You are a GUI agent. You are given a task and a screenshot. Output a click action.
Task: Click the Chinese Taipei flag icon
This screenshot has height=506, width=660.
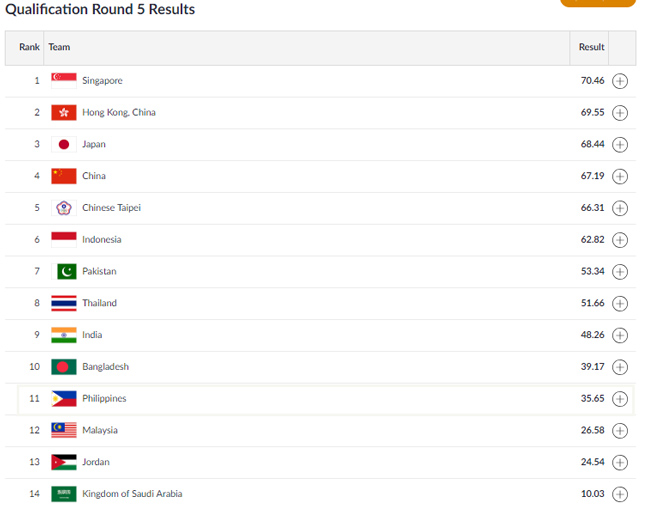[x=64, y=208]
